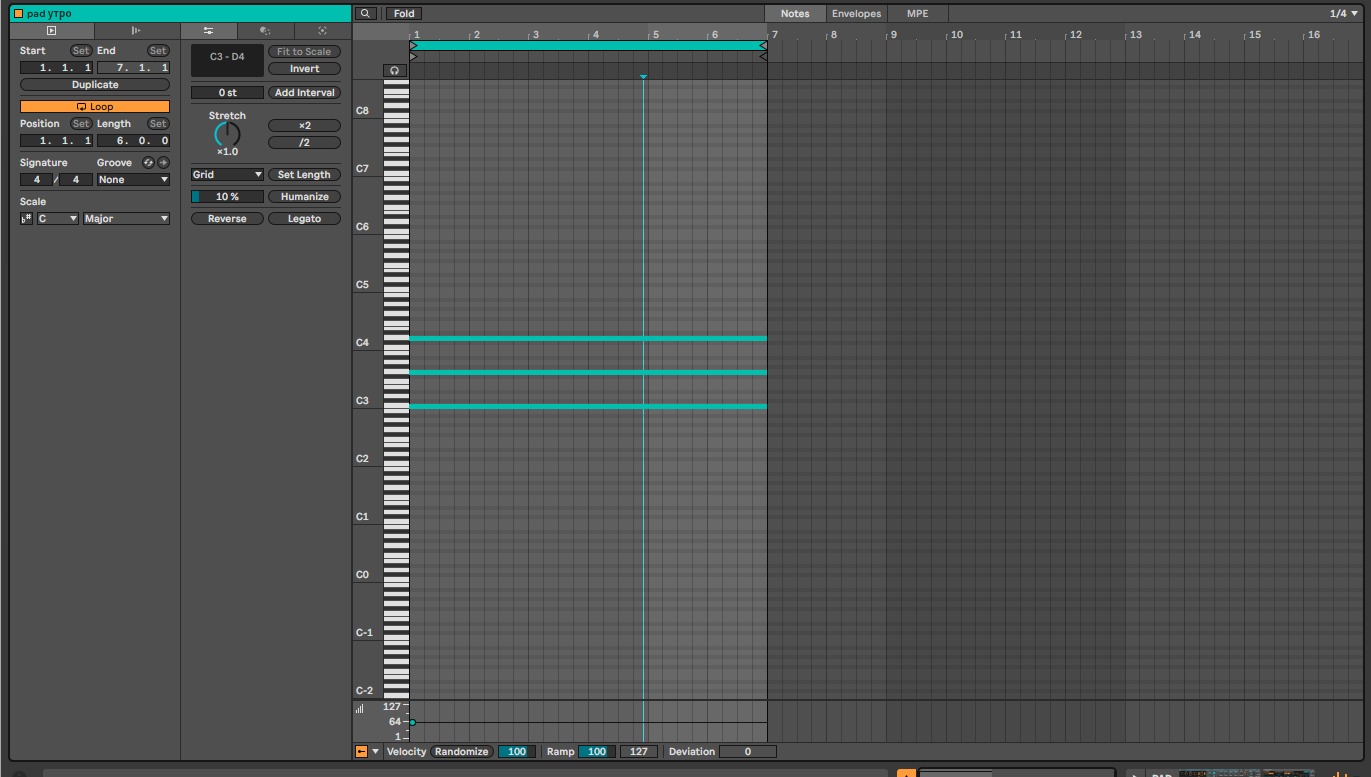The height and width of the screenshot is (777, 1371).
Task: Click the orange clip color box beside pad утро
Action: click(x=18, y=14)
